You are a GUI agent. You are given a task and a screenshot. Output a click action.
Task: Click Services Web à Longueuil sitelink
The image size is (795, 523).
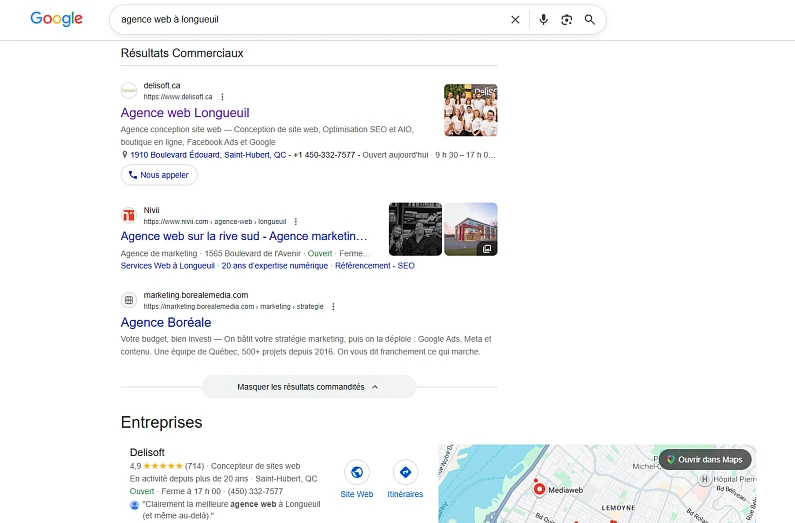tap(168, 266)
